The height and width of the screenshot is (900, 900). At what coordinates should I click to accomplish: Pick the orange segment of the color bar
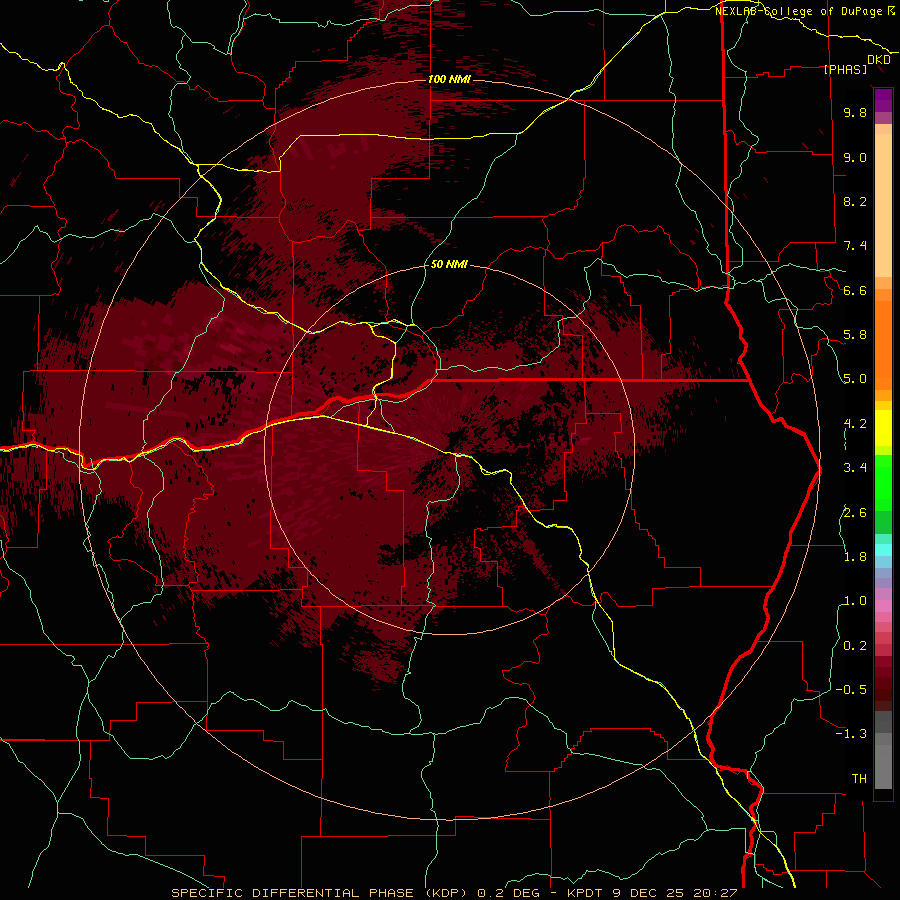point(883,344)
